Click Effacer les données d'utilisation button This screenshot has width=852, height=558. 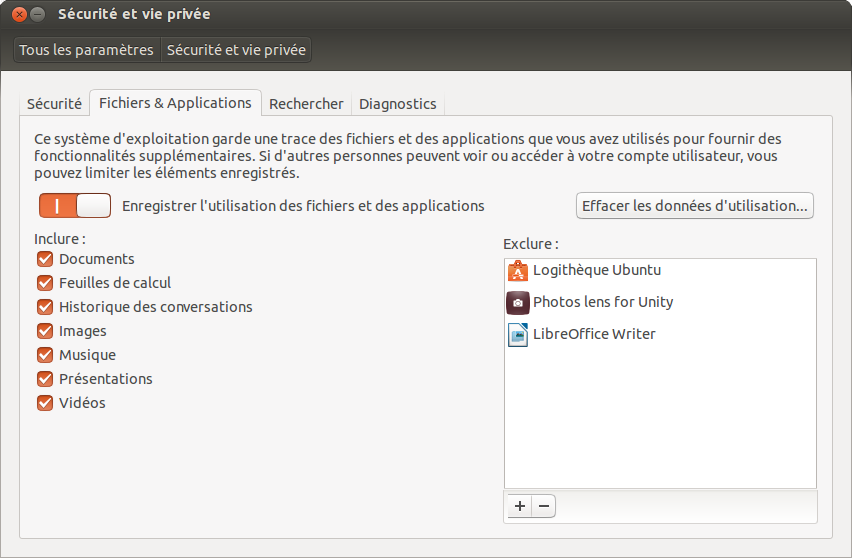click(x=694, y=206)
